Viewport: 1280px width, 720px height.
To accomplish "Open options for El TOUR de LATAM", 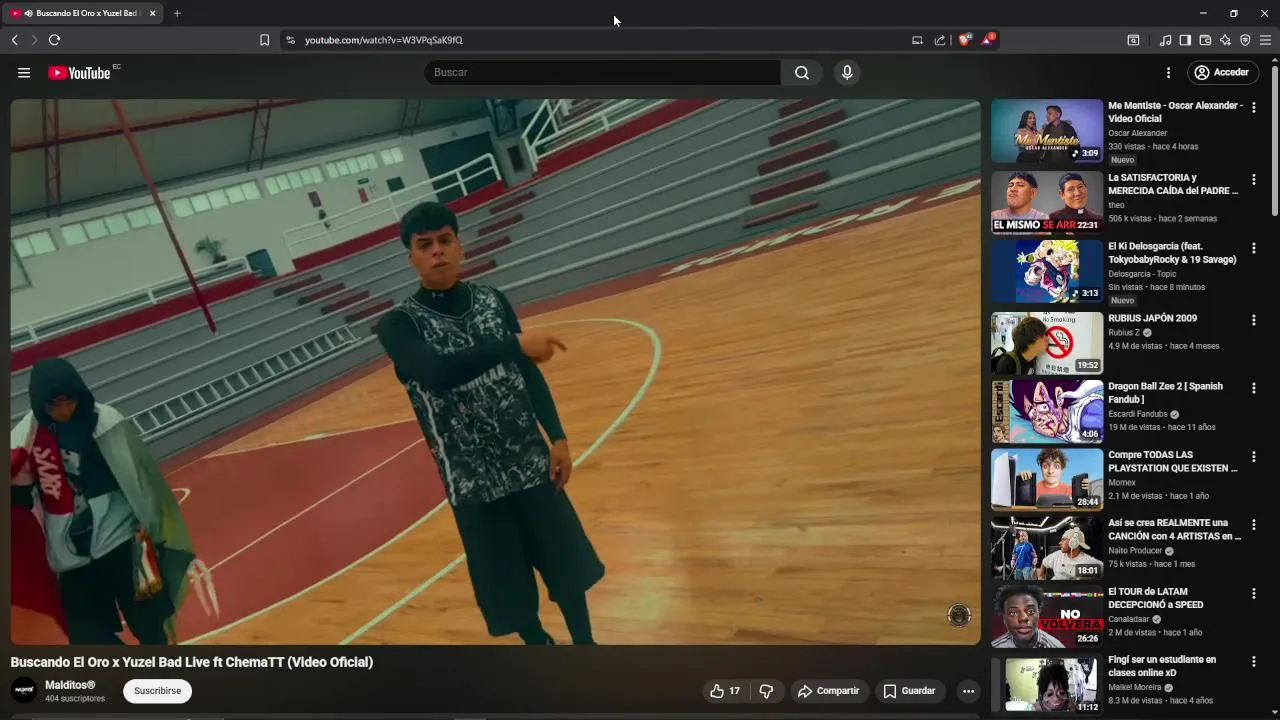I will tap(1253, 593).
